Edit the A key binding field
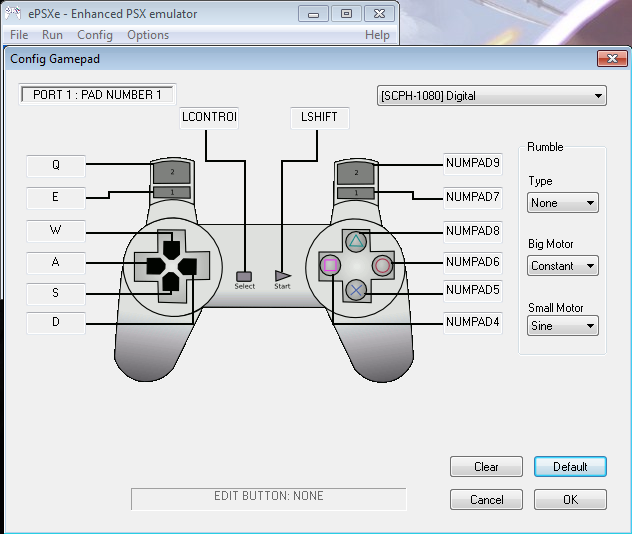Viewport: 632px width, 534px height. [56, 263]
